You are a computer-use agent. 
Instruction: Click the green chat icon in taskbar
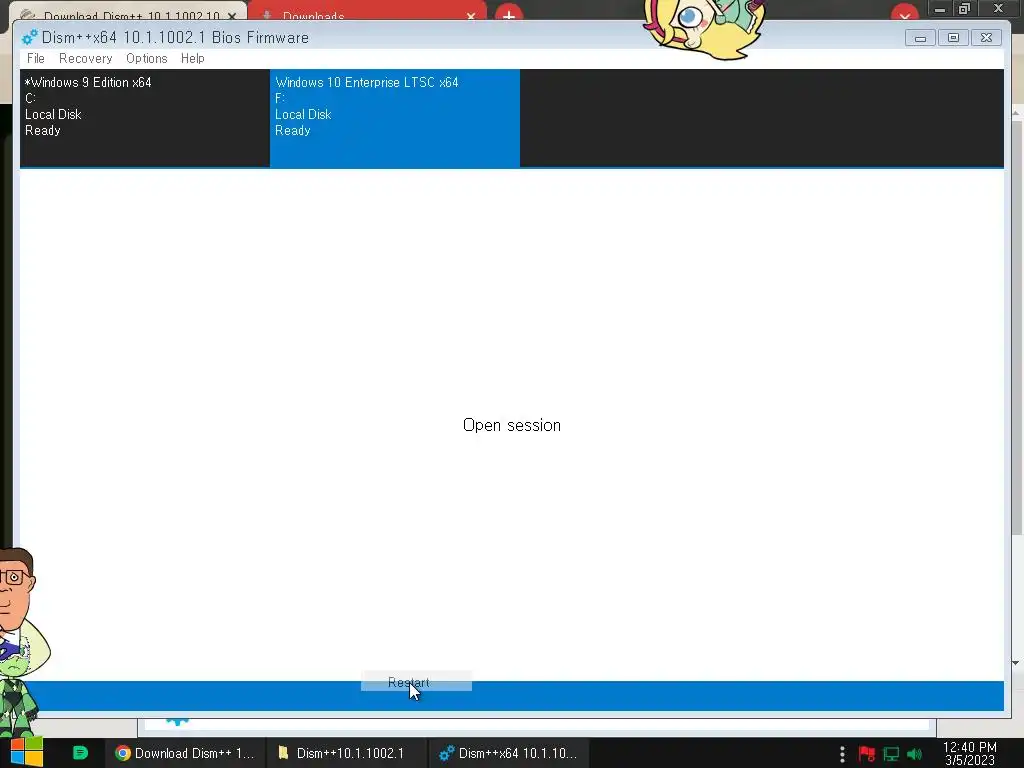(x=80, y=753)
